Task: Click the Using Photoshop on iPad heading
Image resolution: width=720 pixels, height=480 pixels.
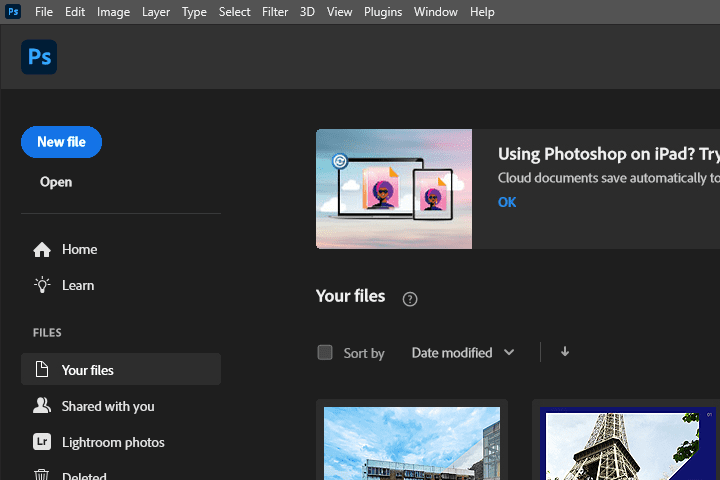Action: [x=609, y=154]
